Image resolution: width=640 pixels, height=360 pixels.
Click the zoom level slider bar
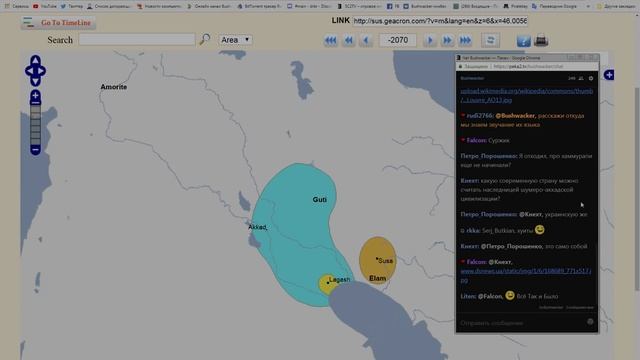coord(36,124)
